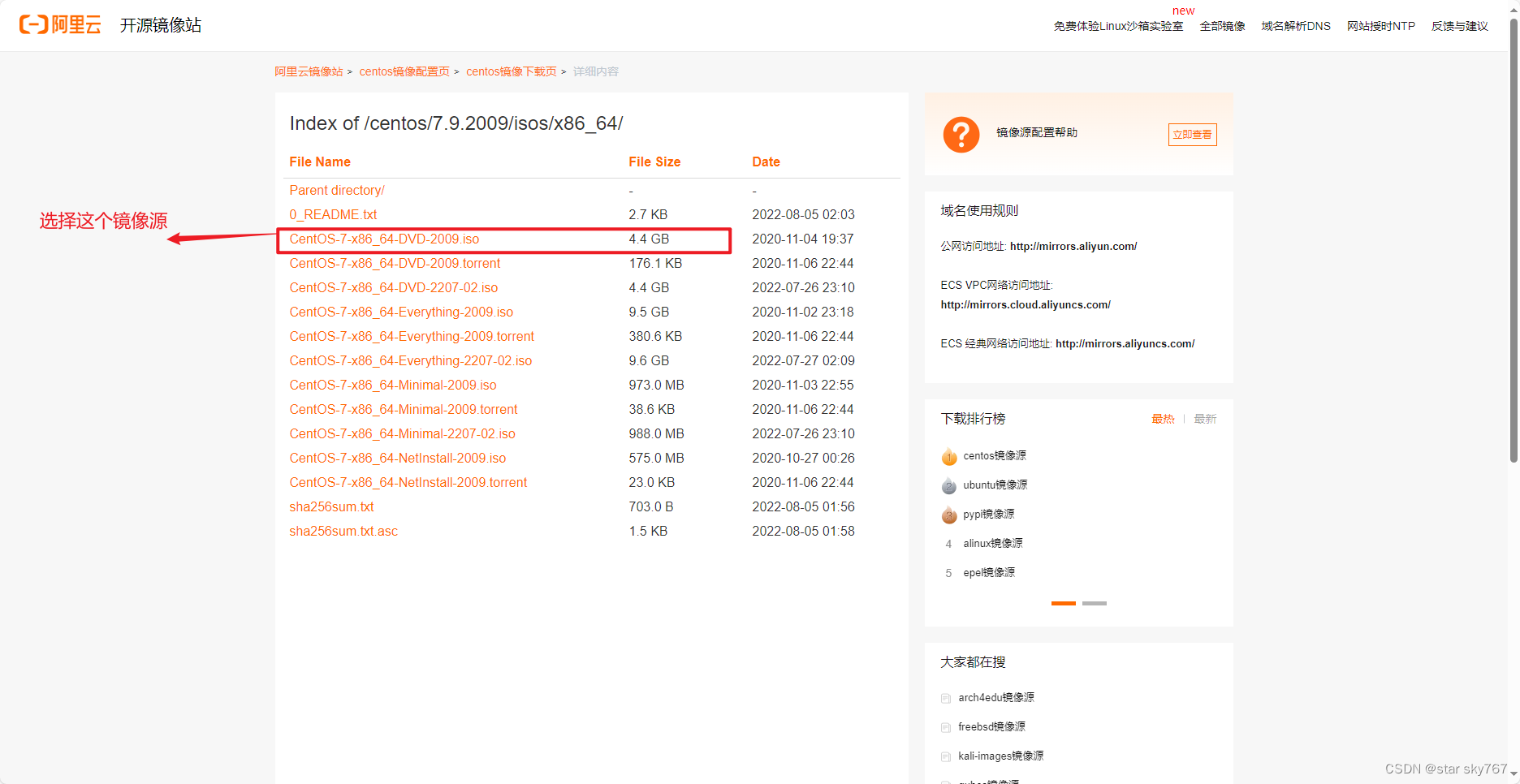The image size is (1520, 784).
Task: Open the http://mirrors.aliyuncs.com/ address
Action: click(x=1125, y=343)
